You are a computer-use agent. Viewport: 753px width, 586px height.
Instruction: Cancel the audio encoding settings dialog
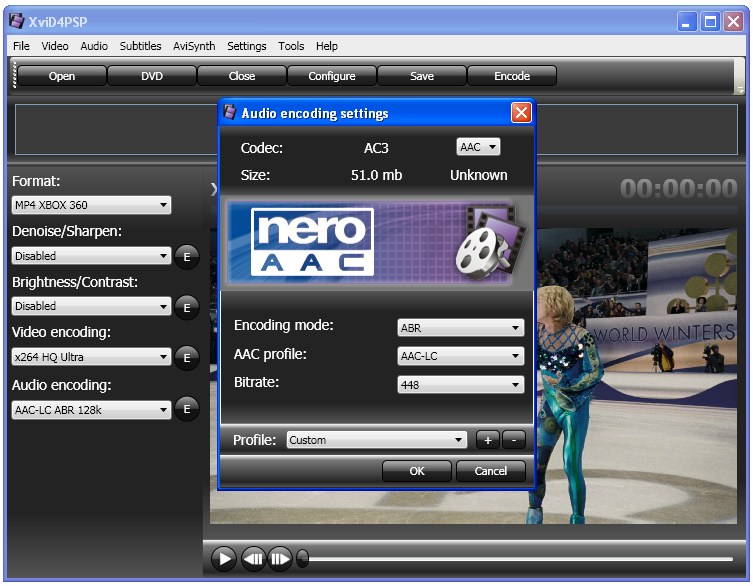coord(491,471)
